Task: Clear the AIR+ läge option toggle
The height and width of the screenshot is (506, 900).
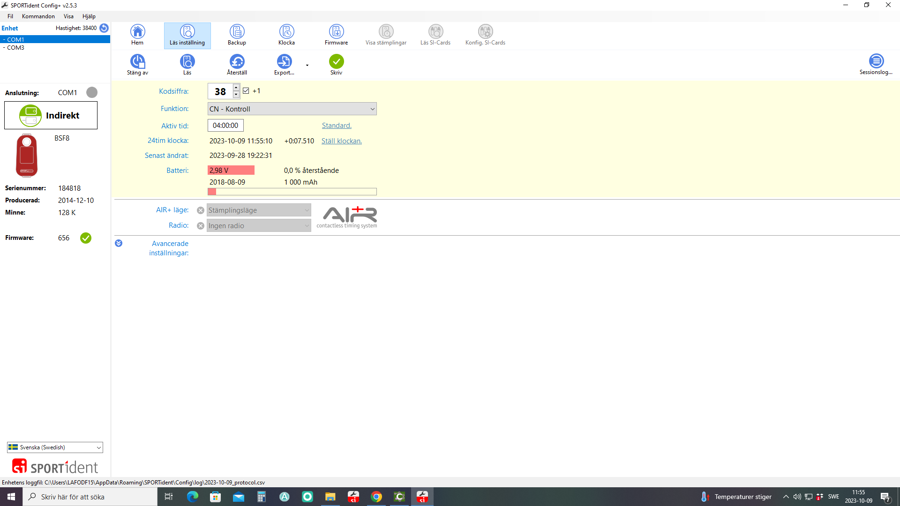Action: 200,211
